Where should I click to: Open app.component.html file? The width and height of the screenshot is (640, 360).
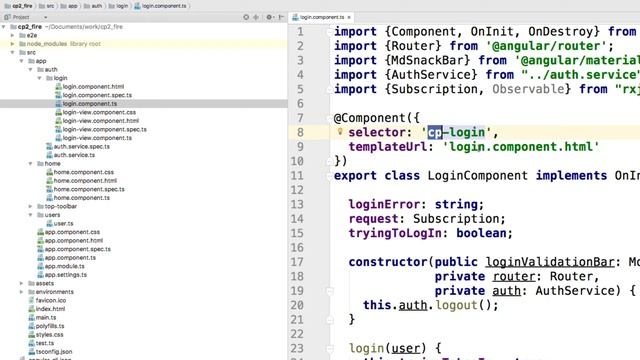pos(70,240)
